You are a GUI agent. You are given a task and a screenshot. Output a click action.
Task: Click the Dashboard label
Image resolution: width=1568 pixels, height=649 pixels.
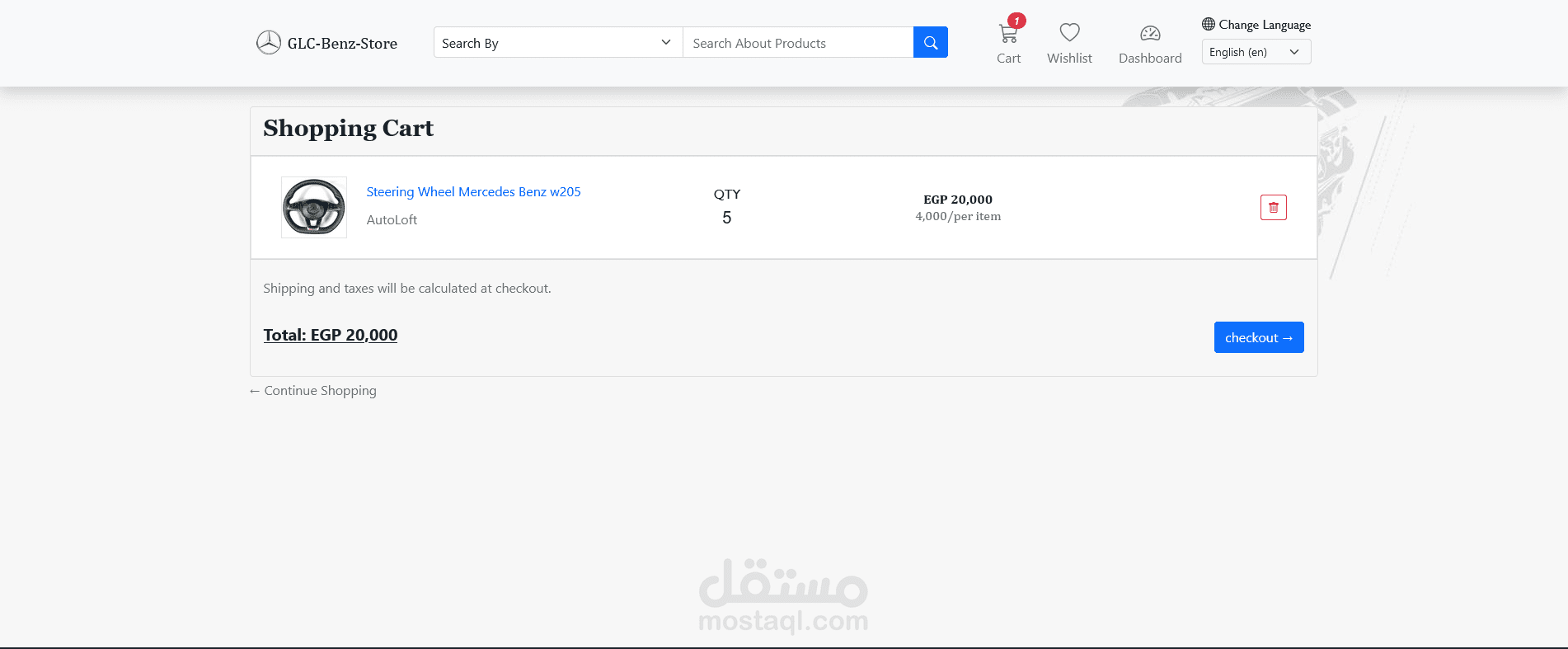[x=1150, y=58]
